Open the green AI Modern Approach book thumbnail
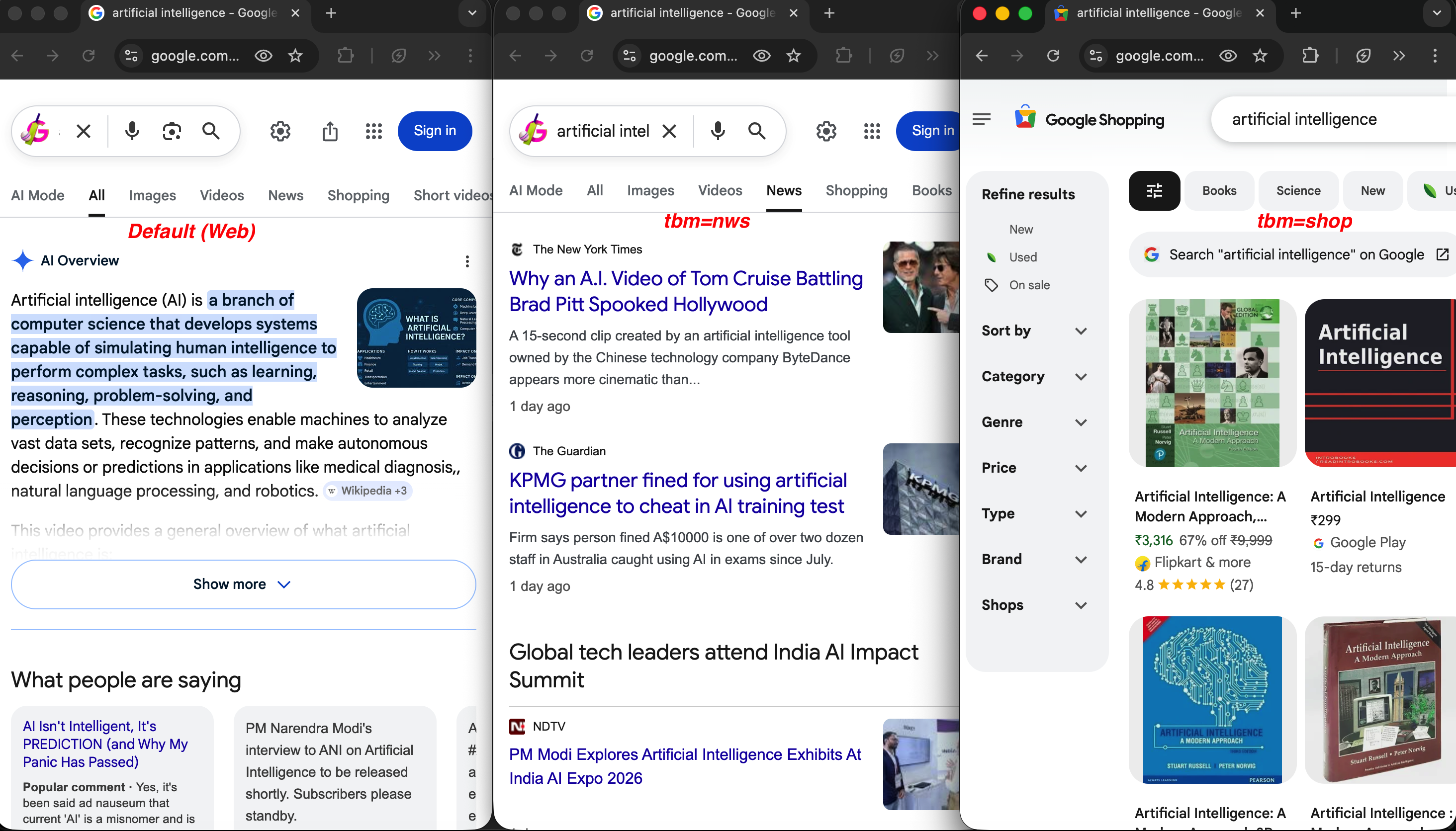The image size is (1456, 831). [x=1212, y=383]
